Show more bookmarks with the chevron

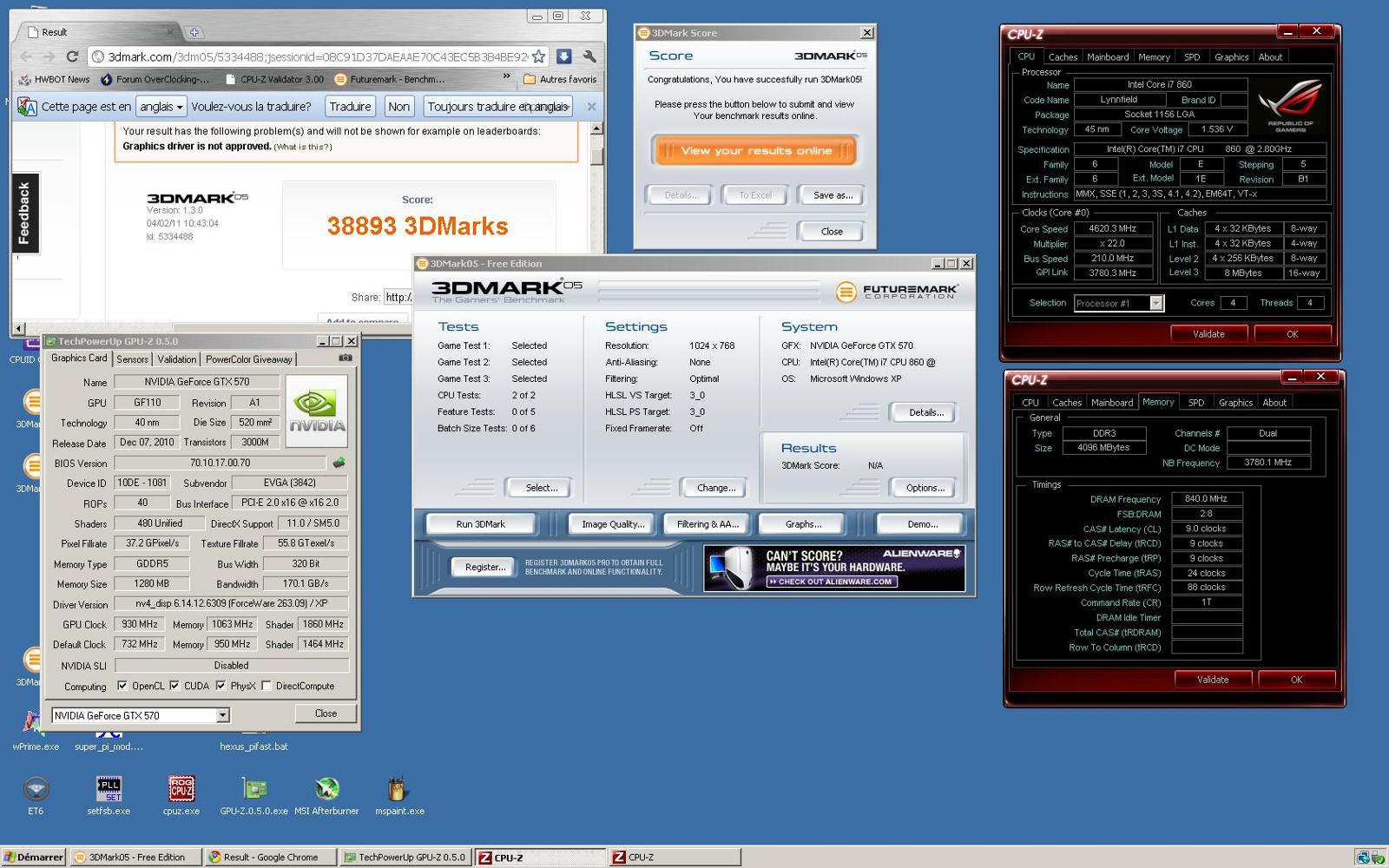pos(507,77)
